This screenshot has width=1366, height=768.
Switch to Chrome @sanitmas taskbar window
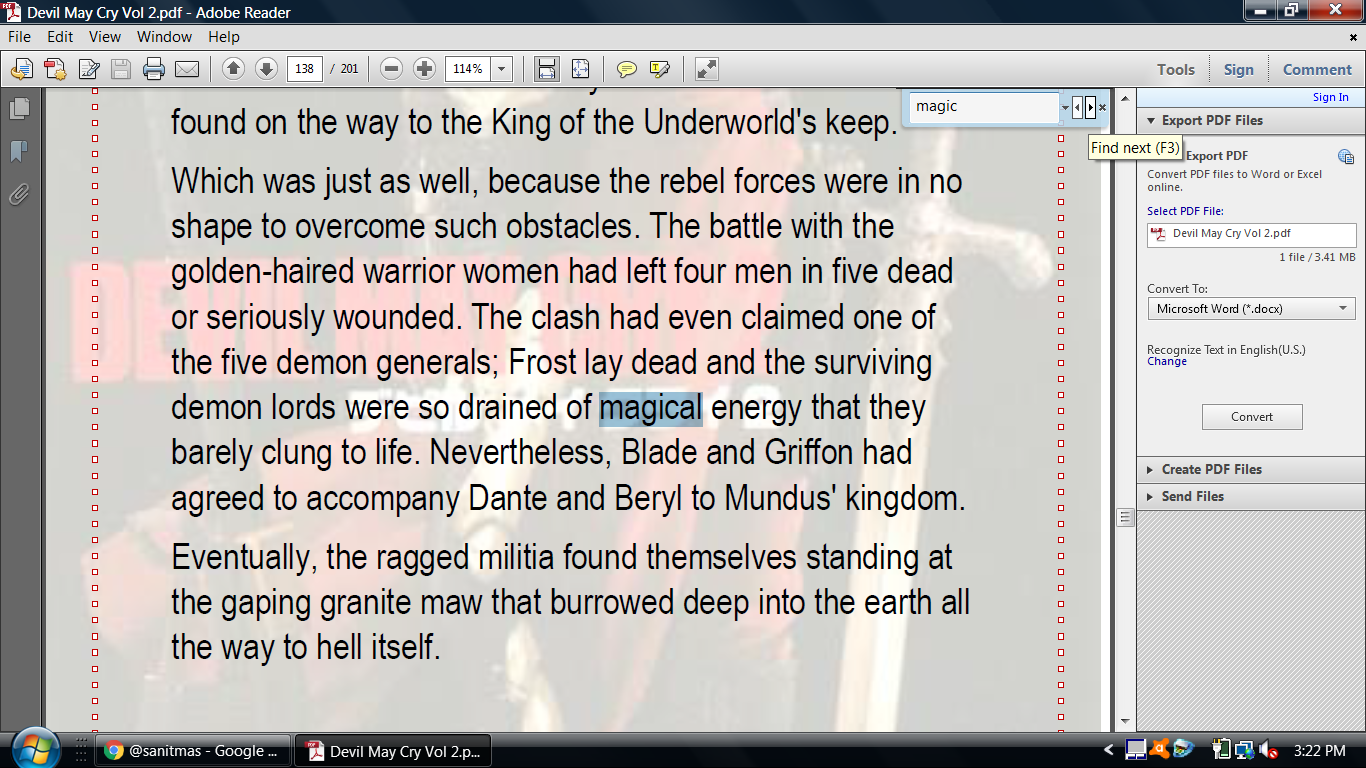coord(195,751)
